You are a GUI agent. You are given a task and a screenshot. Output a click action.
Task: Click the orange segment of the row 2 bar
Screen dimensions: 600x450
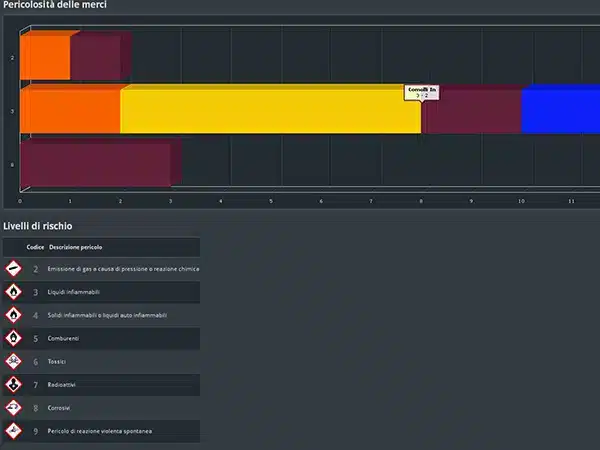tap(44, 58)
